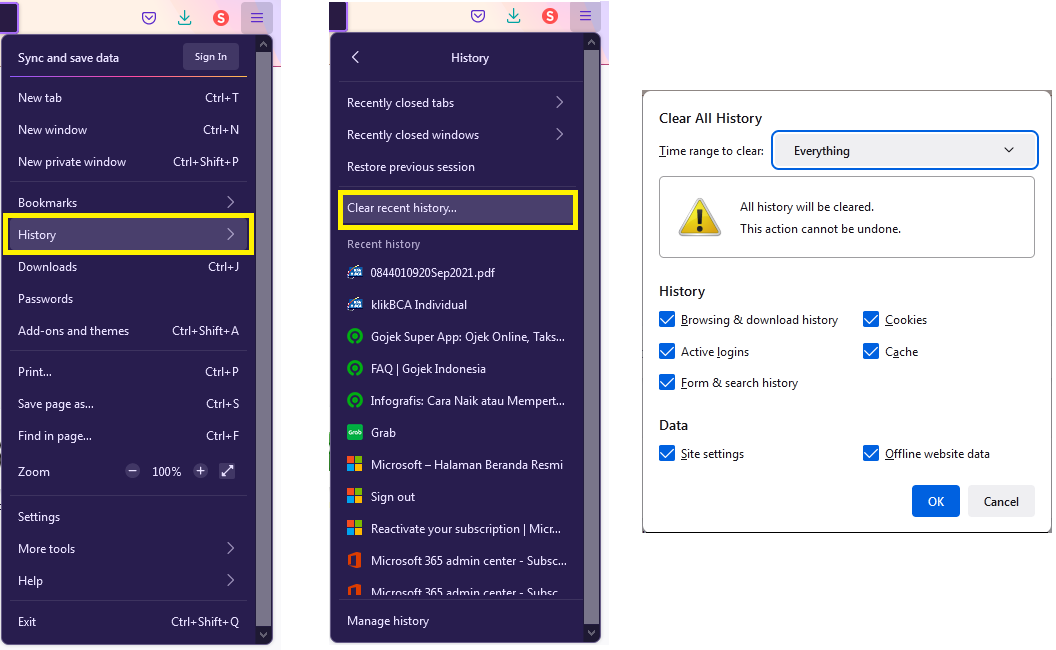
Task: Select the History menu item
Action: pos(128,234)
